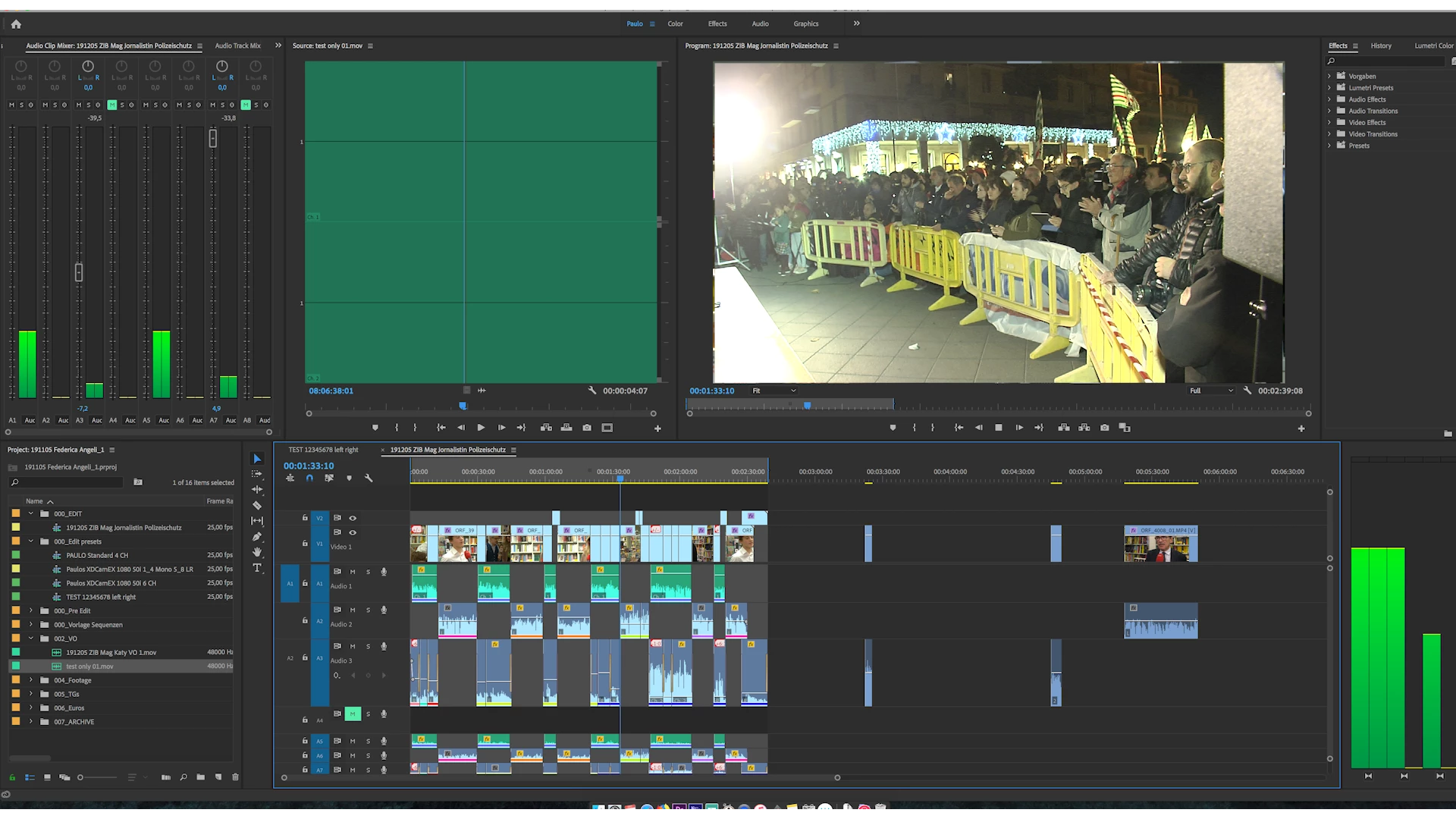Select the Razor tool
This screenshot has width=1456, height=819.
pos(257,505)
